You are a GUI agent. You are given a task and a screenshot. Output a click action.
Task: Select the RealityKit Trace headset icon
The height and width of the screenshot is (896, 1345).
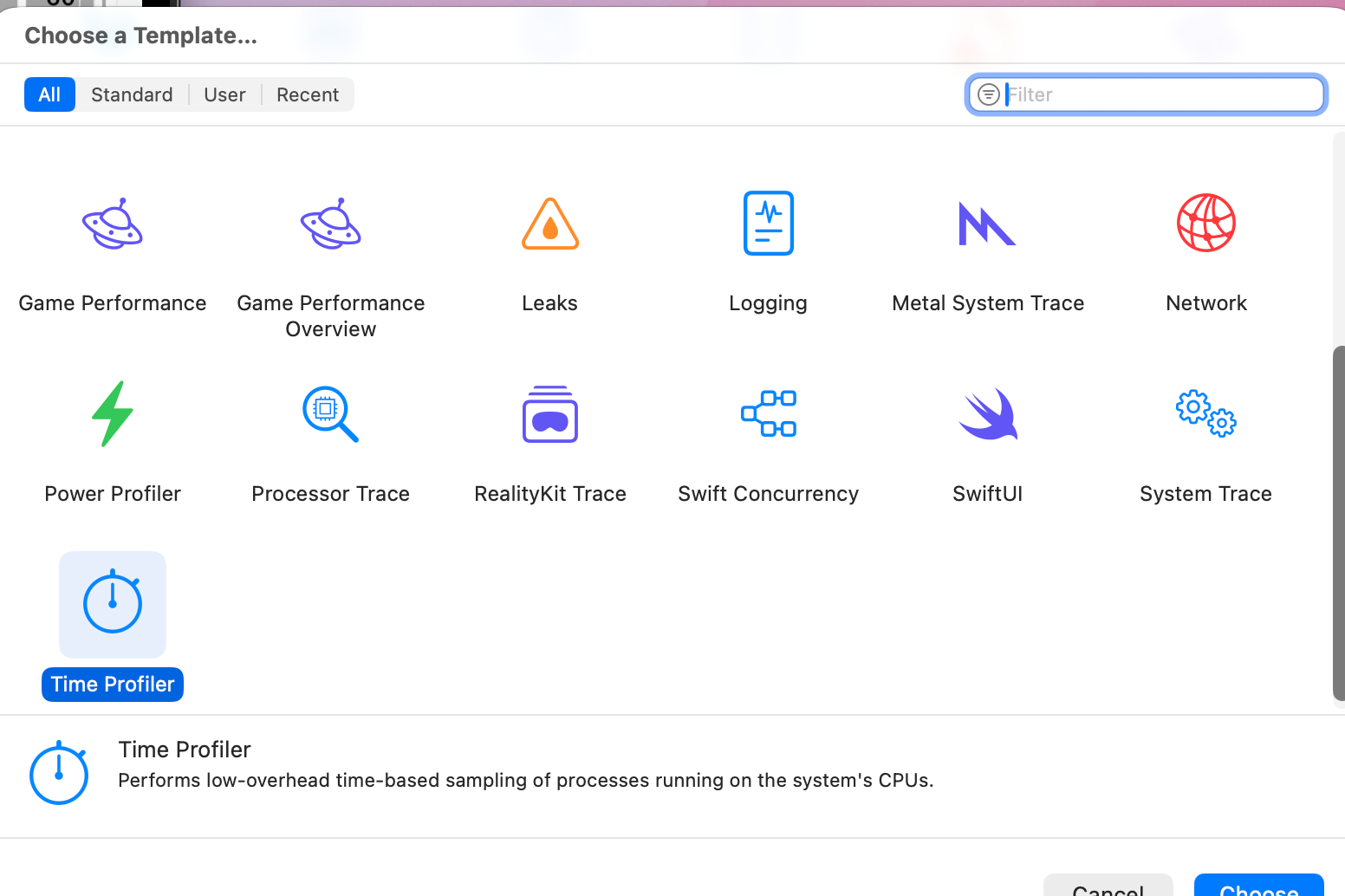(x=550, y=414)
